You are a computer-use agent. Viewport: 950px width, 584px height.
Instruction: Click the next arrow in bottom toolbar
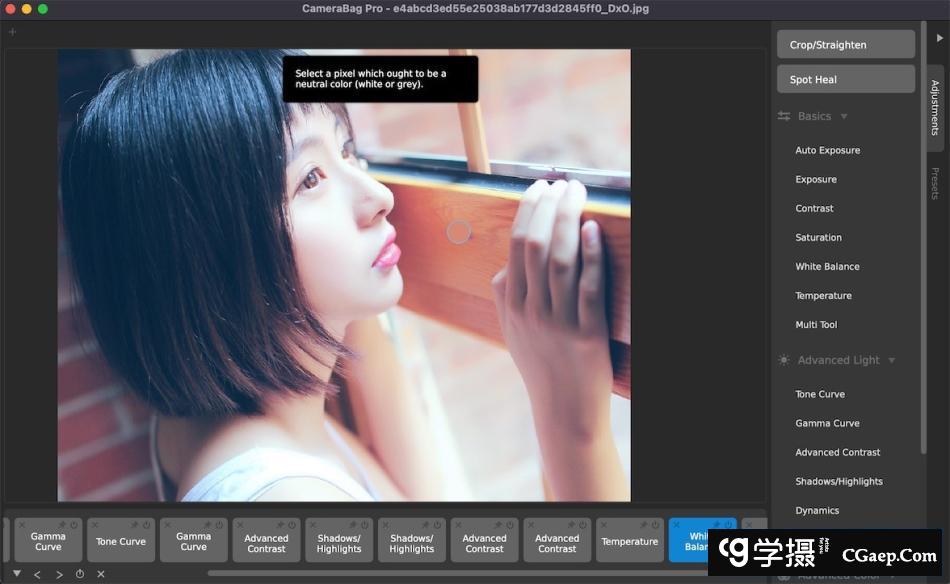point(58,574)
